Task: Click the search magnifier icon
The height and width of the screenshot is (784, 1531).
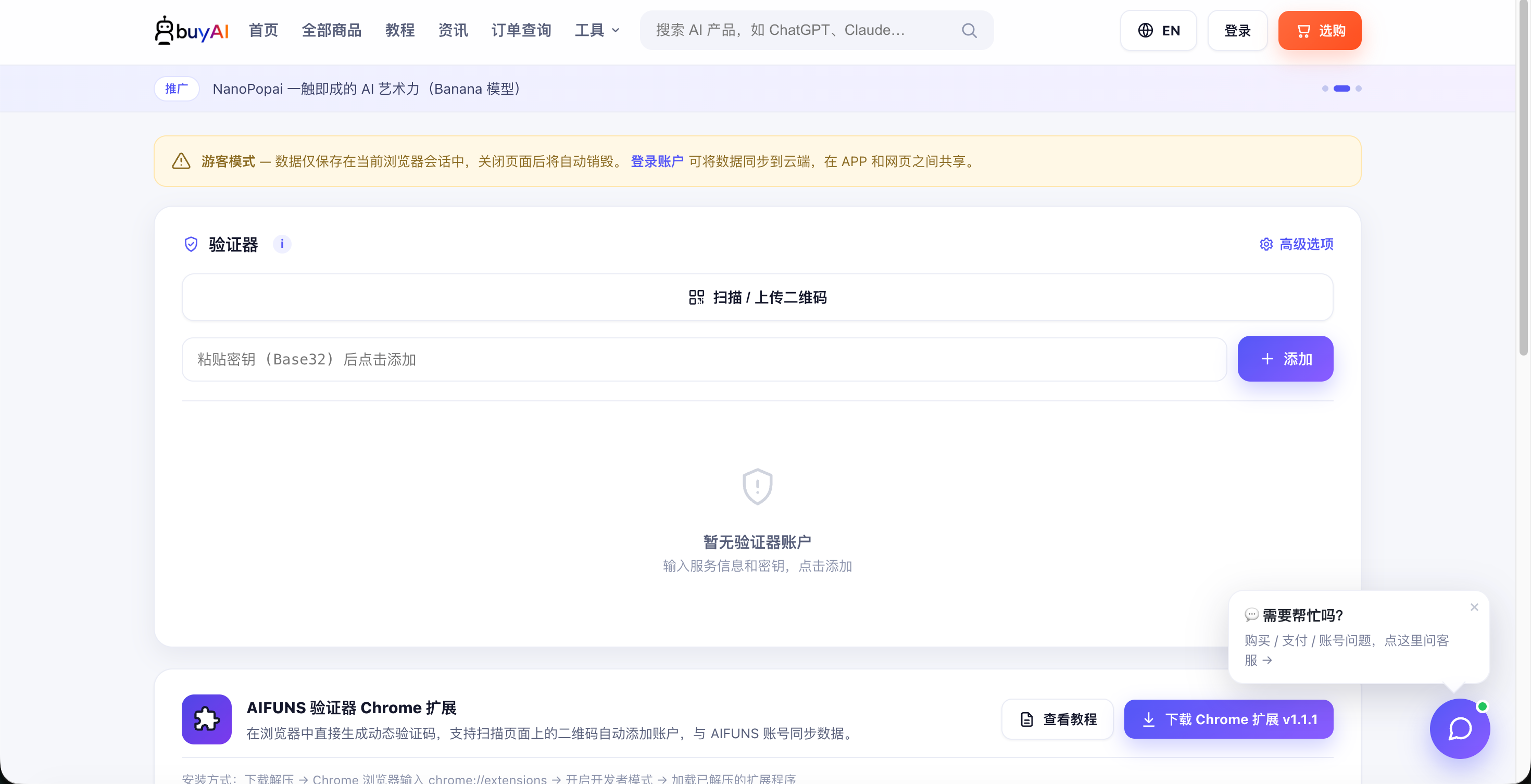Action: pos(969,30)
